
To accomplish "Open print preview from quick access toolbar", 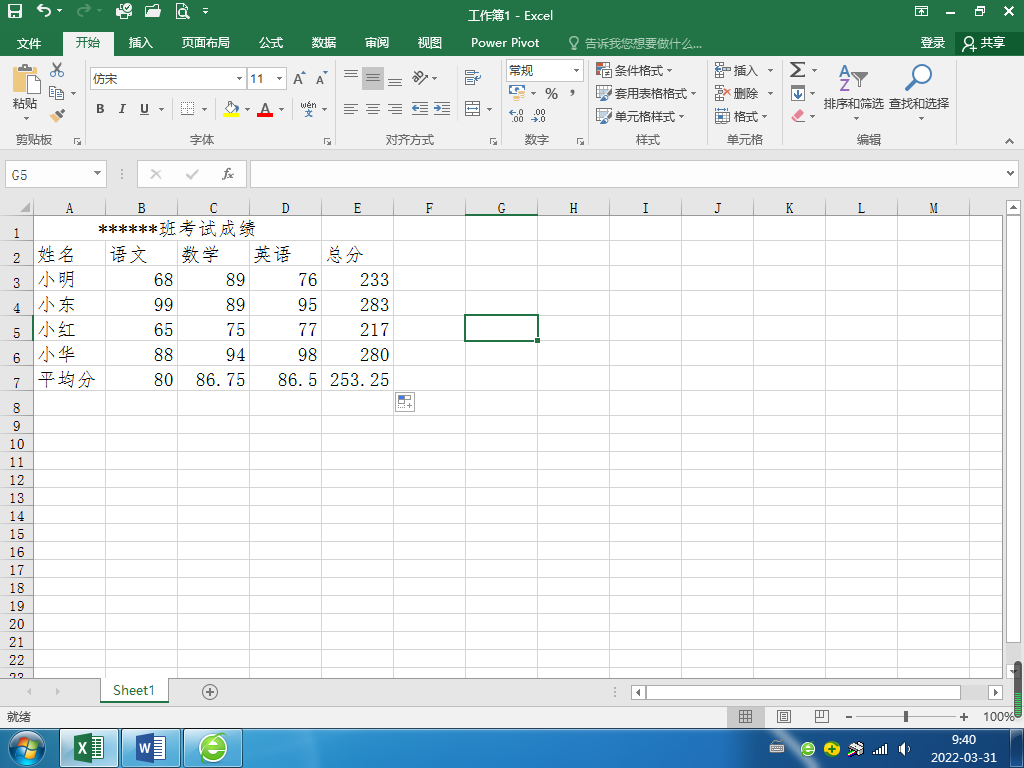I will point(182,11).
